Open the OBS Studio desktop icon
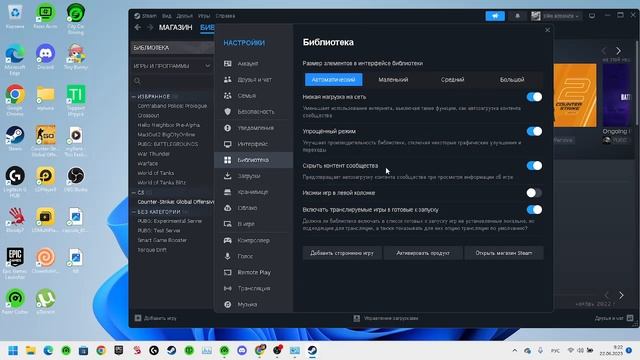The image size is (640, 360). click(76, 179)
